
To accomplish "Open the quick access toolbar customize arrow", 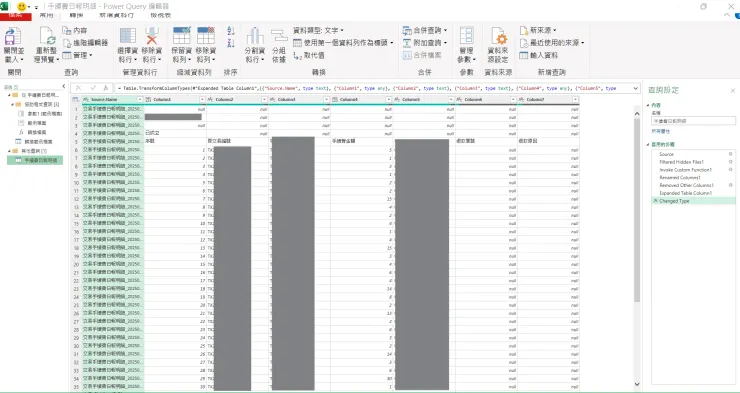I will (36, 8).
